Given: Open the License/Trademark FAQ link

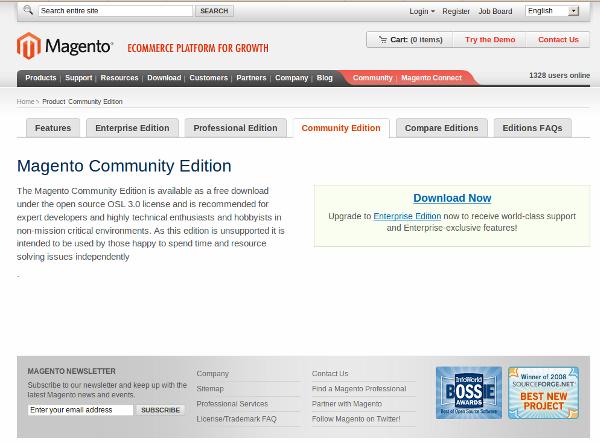Looking at the screenshot, I should click(236, 419).
